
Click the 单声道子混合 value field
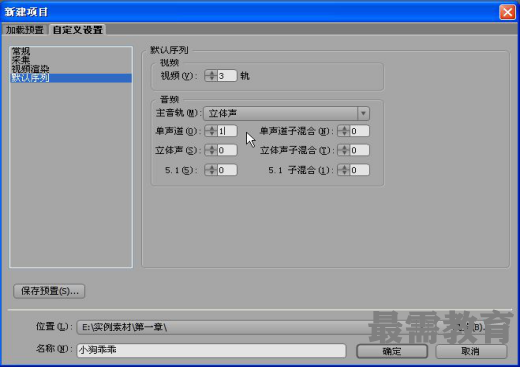(x=359, y=131)
